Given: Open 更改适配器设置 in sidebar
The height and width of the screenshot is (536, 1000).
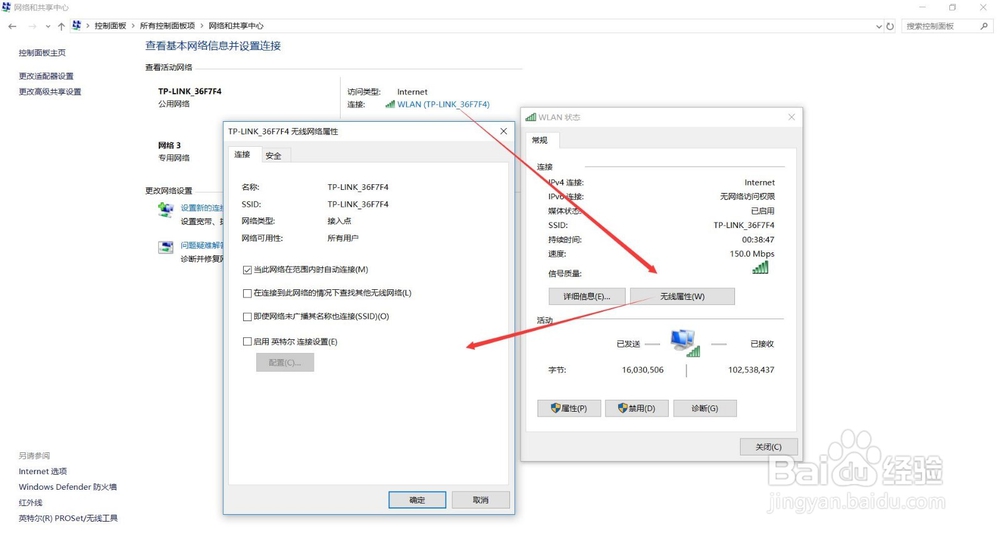Looking at the screenshot, I should tap(46, 76).
